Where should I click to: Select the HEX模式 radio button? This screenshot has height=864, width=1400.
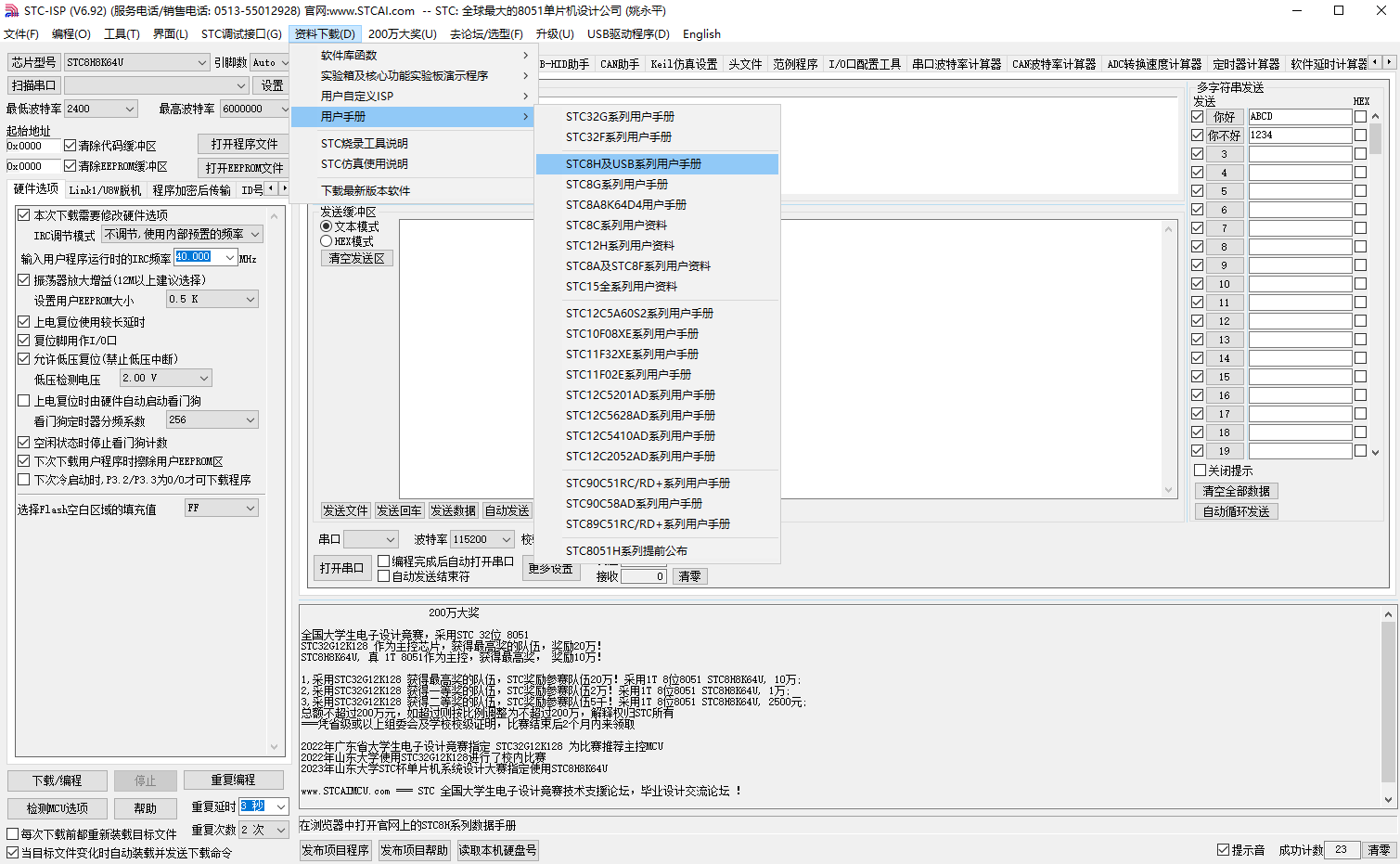(326, 241)
